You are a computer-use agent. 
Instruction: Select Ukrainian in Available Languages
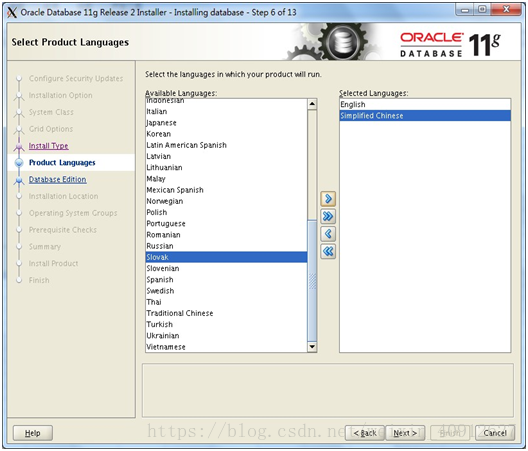[226, 336]
